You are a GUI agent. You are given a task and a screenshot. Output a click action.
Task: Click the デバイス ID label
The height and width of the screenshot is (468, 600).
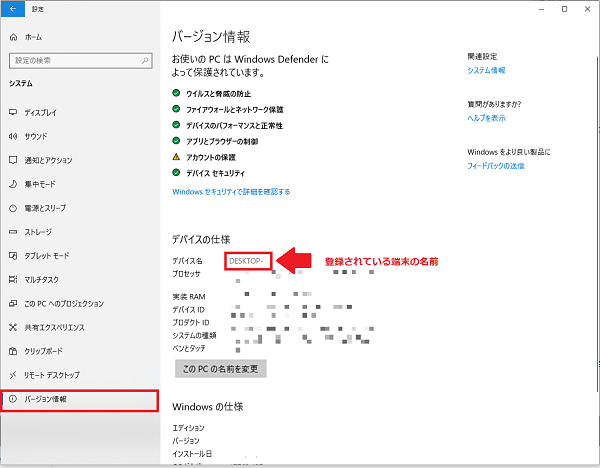(188, 310)
